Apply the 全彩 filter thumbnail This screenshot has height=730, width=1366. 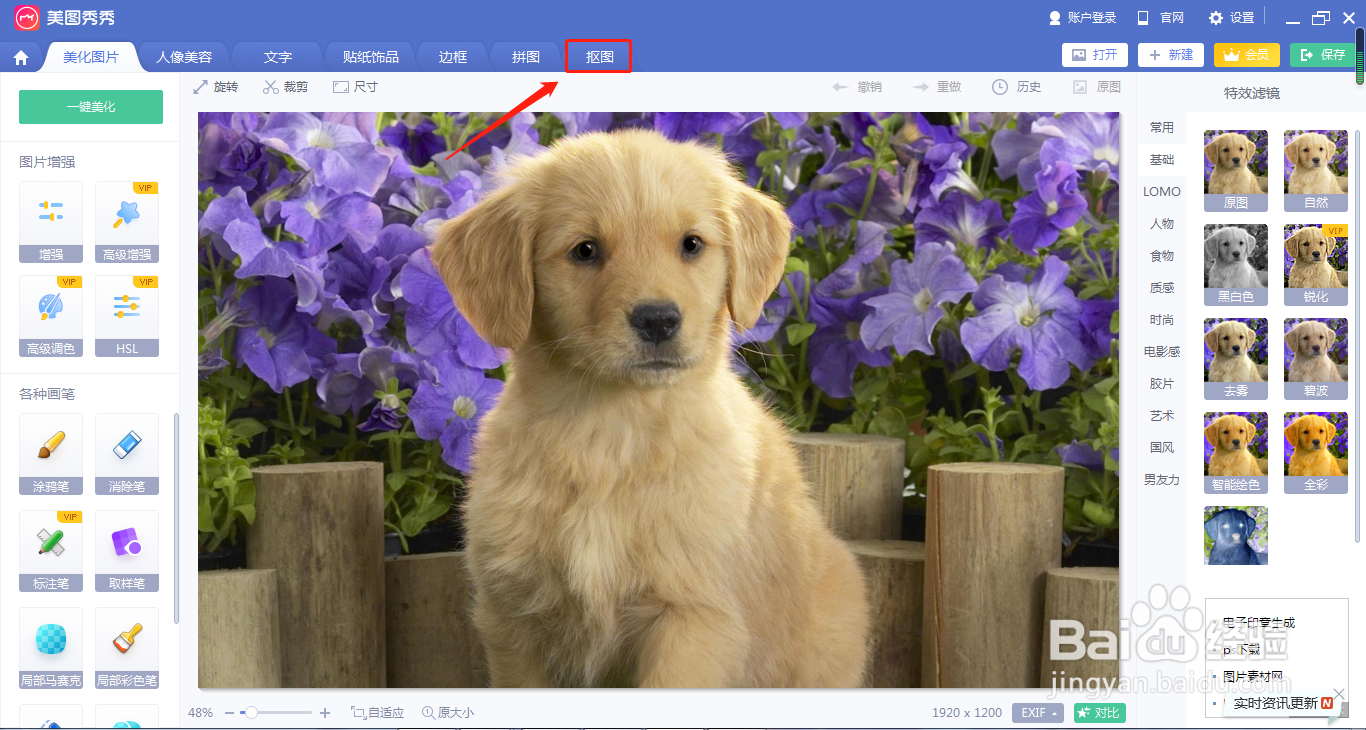(x=1316, y=452)
